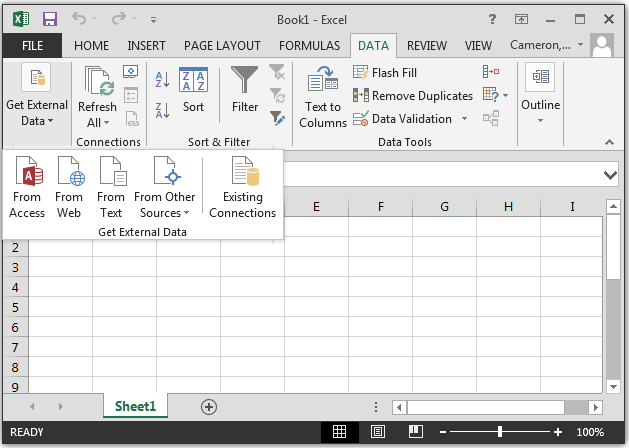Open the FORMULAS ribbon tab
The width and height of the screenshot is (629, 448).
[x=309, y=45]
